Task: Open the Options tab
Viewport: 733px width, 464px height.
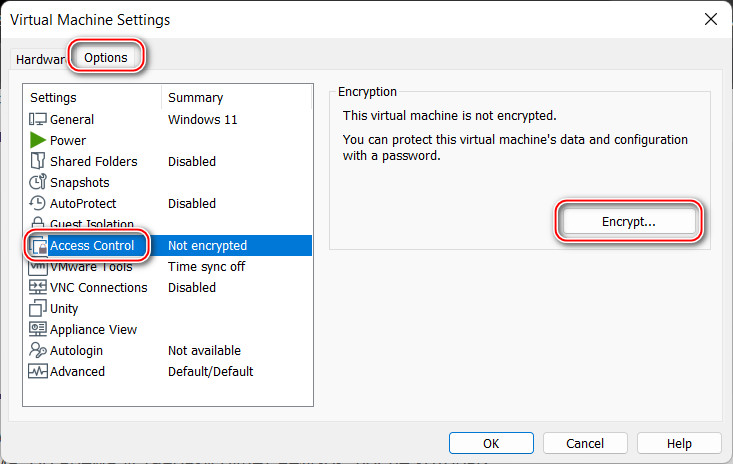Action: click(106, 57)
